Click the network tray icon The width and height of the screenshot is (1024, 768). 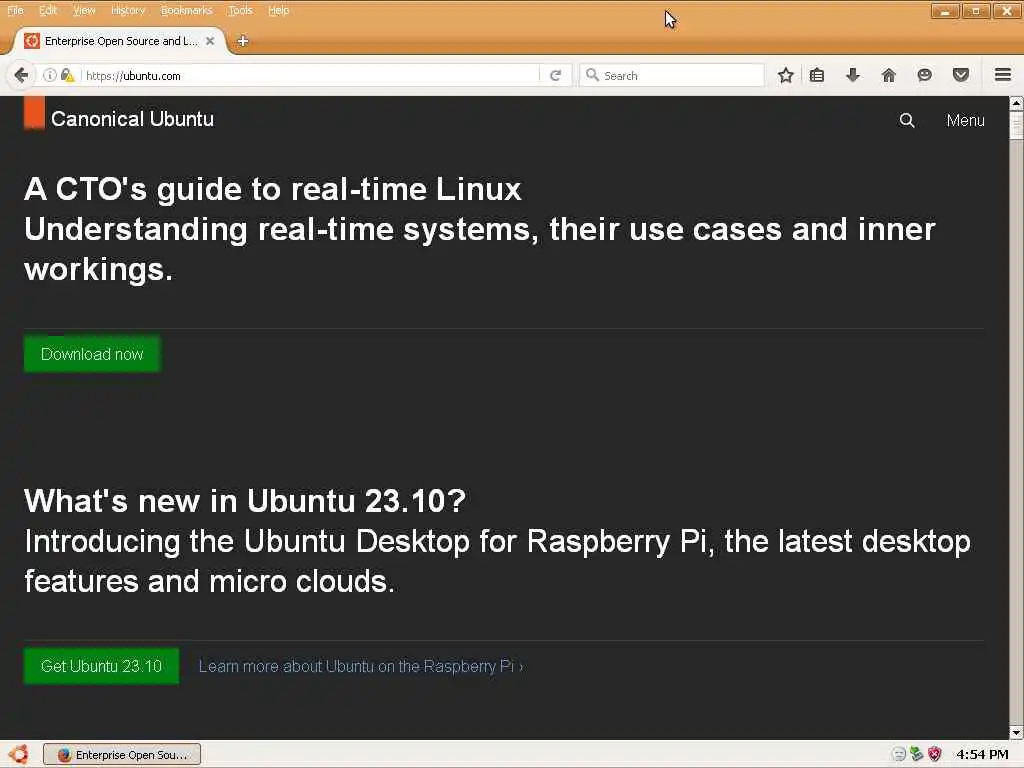point(917,754)
